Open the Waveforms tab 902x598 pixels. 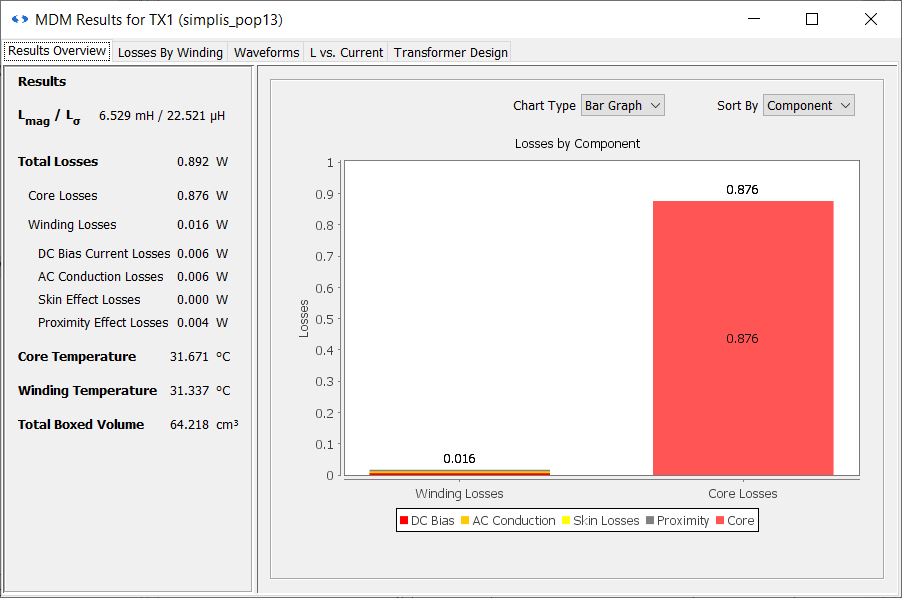coord(266,52)
